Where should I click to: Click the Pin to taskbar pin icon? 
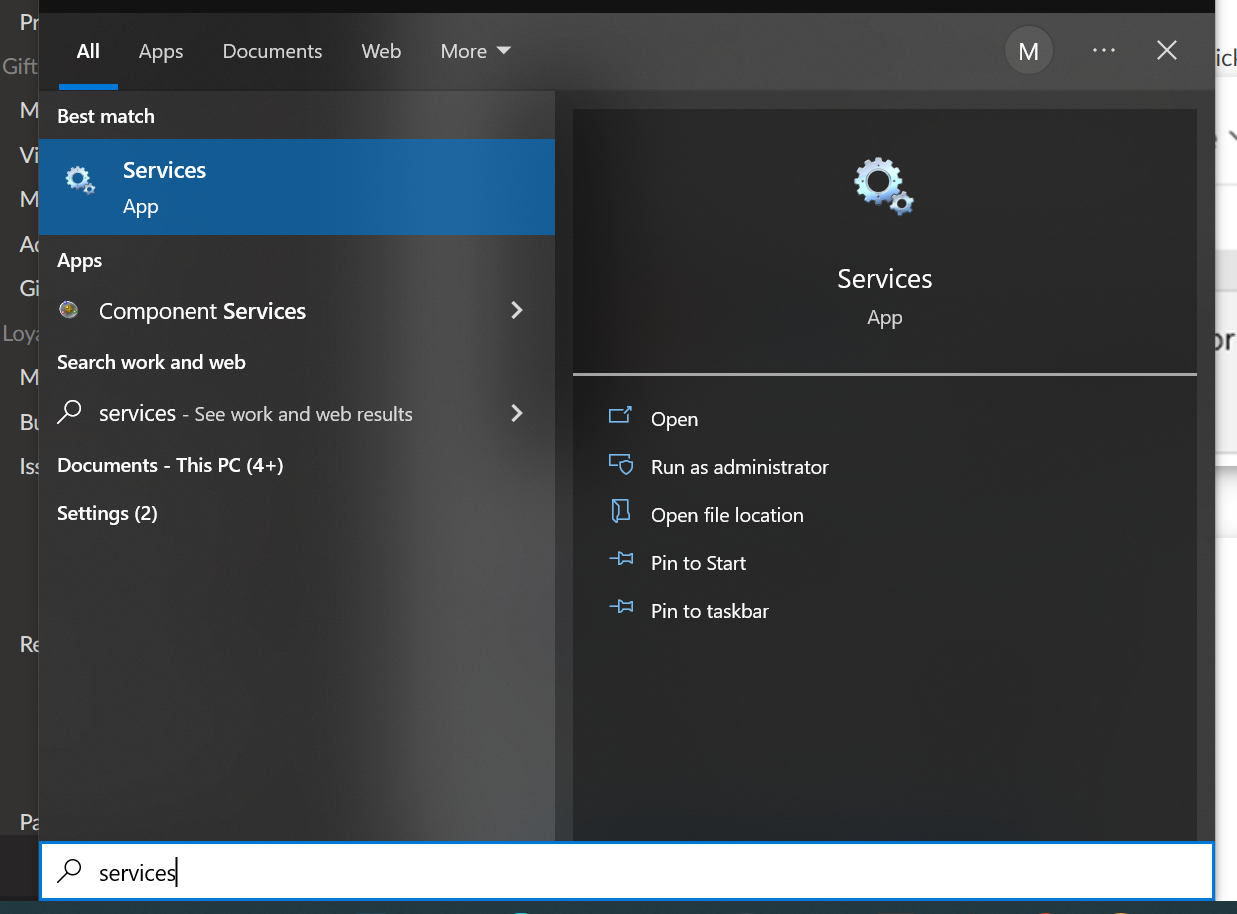[620, 608]
